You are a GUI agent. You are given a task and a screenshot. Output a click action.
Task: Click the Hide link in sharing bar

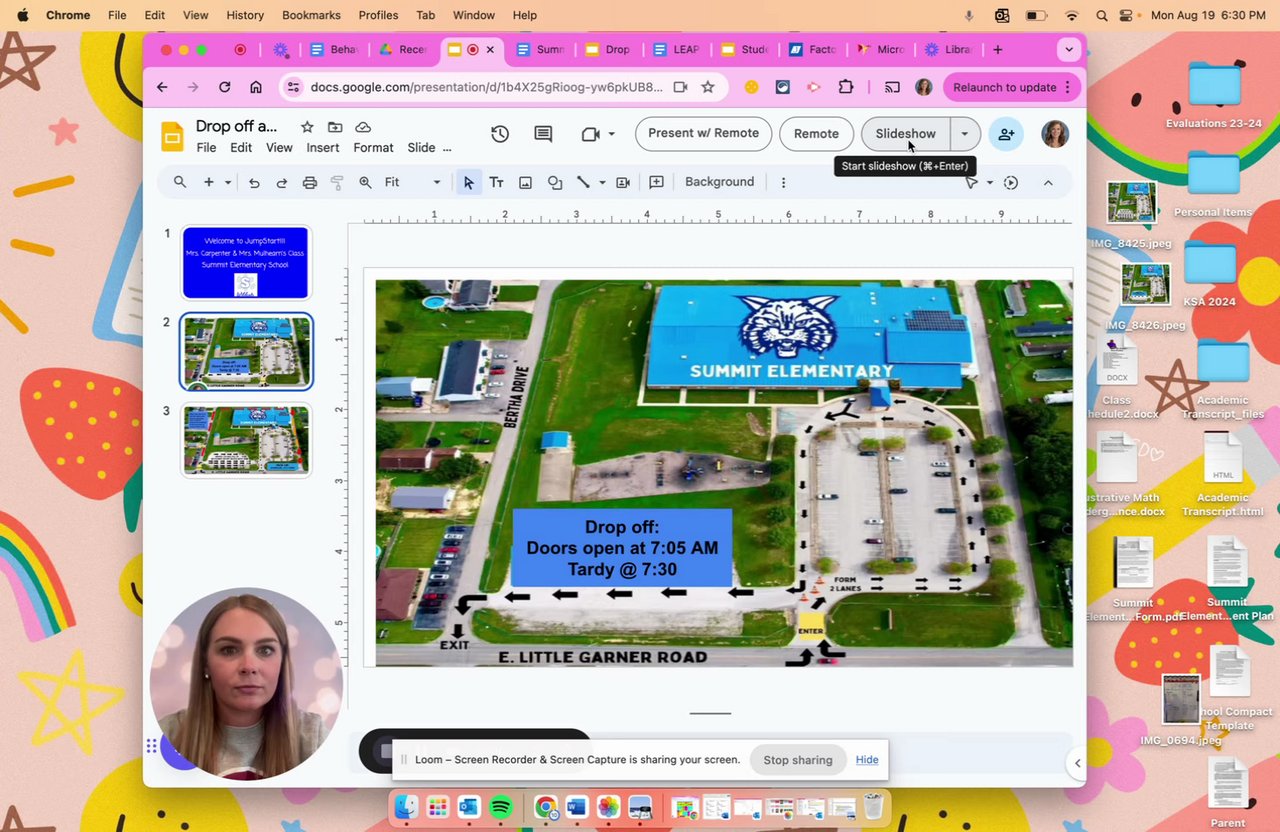coord(867,760)
